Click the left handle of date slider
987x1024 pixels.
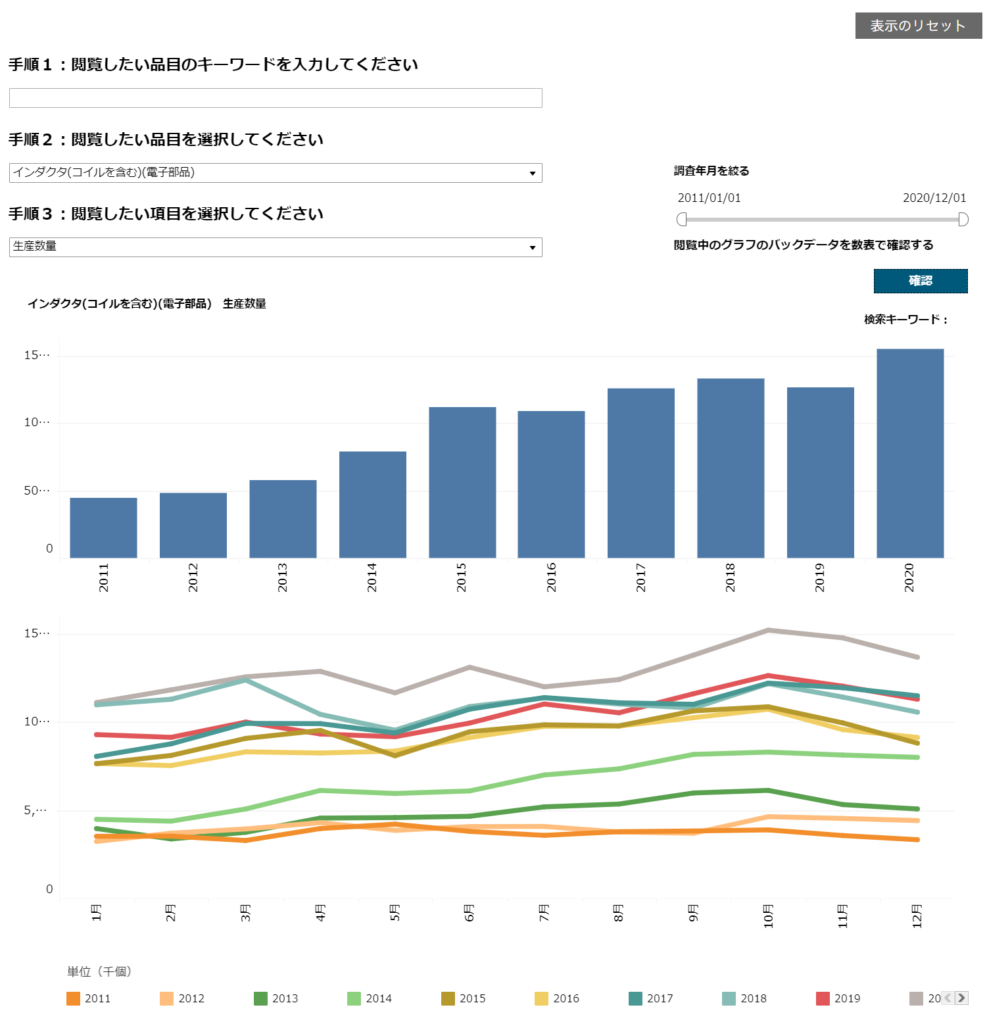682,219
